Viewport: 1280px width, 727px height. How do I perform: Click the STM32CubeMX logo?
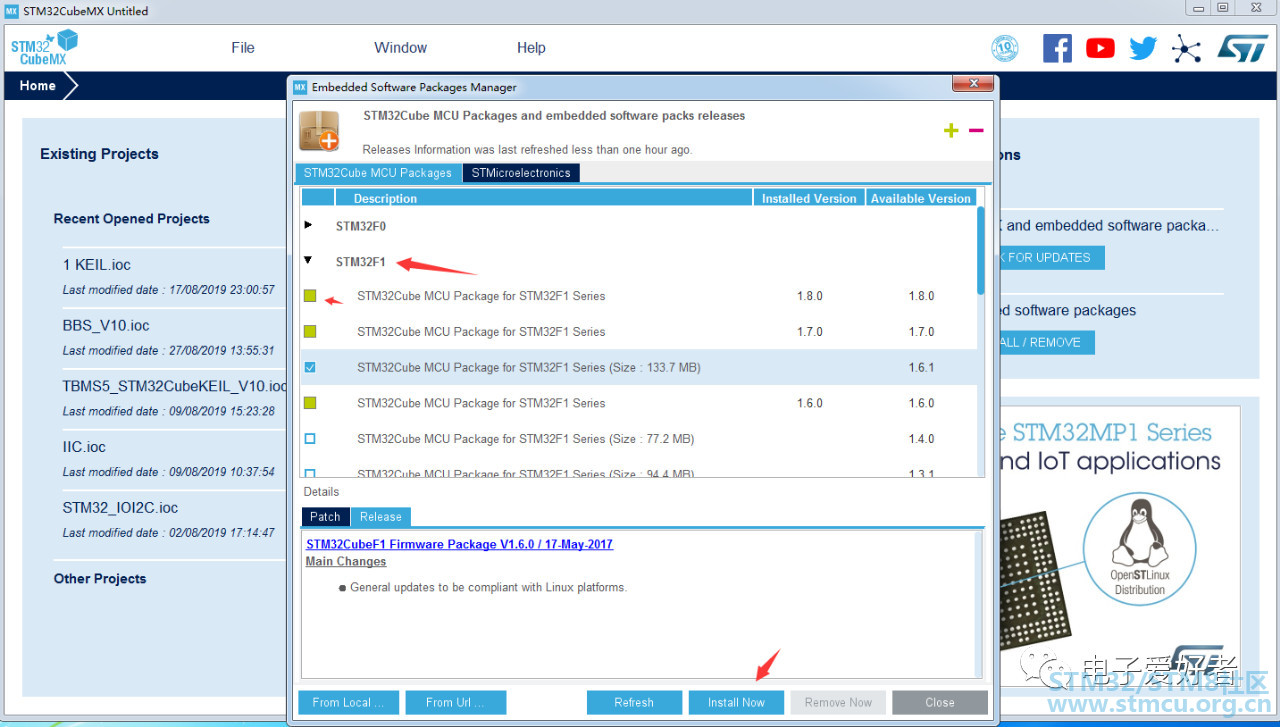coord(44,47)
